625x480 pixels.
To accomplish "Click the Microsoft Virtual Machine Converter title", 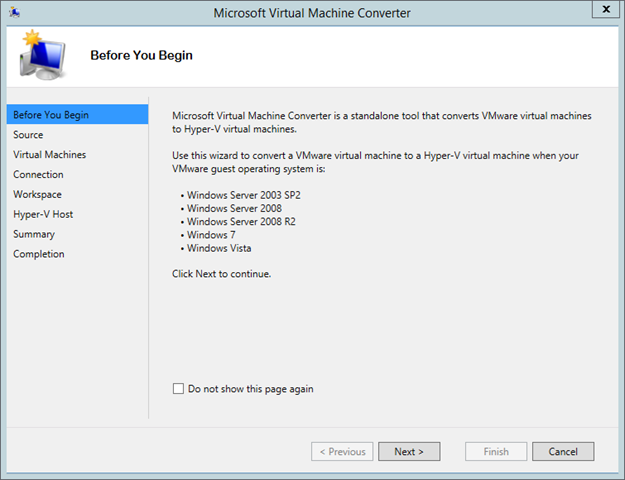I will [x=312, y=13].
